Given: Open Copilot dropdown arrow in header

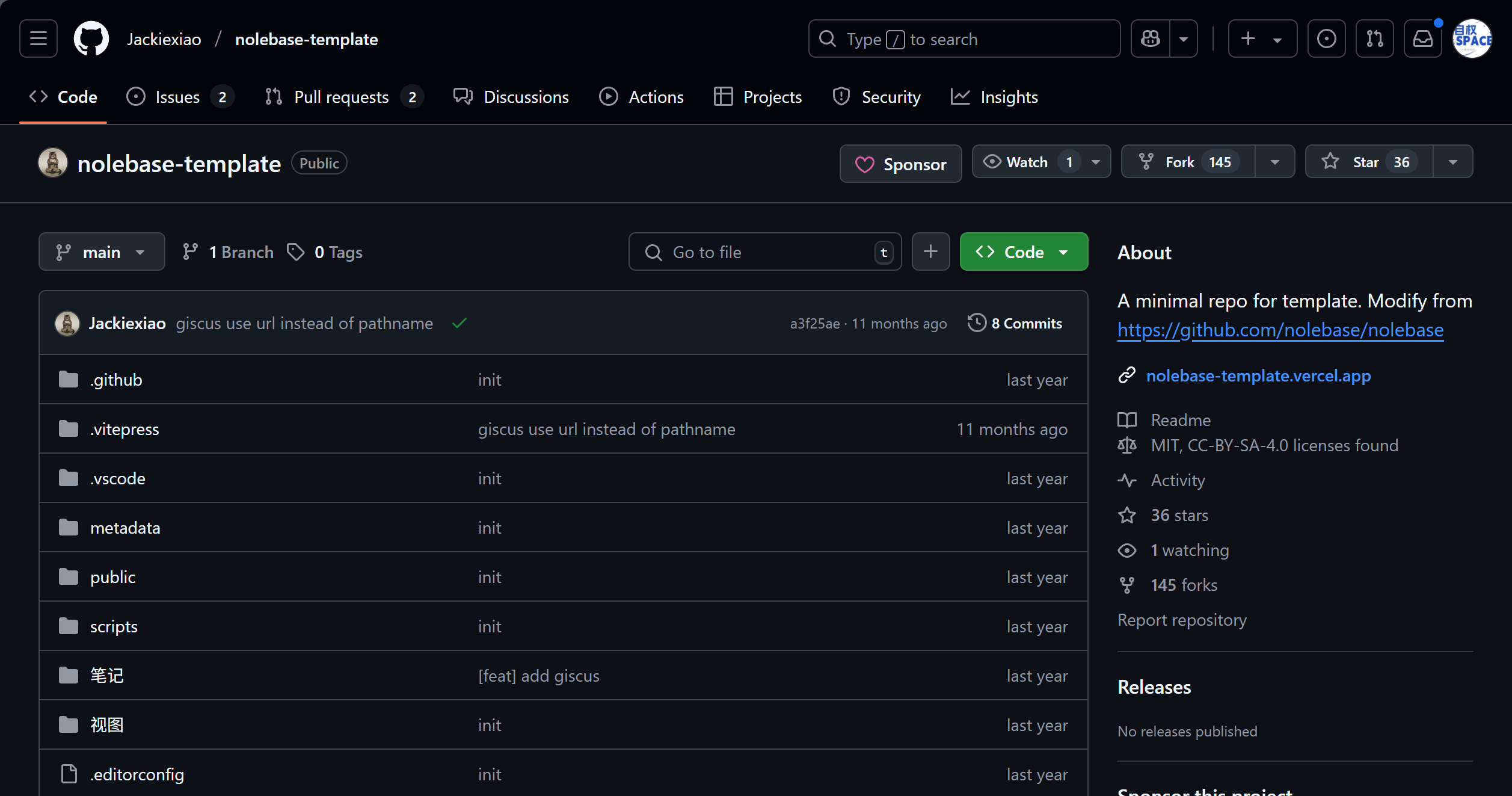Looking at the screenshot, I should [1184, 39].
